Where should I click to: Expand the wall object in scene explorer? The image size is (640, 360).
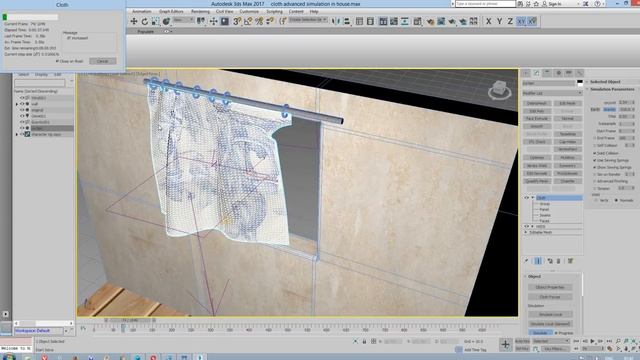coord(17,104)
